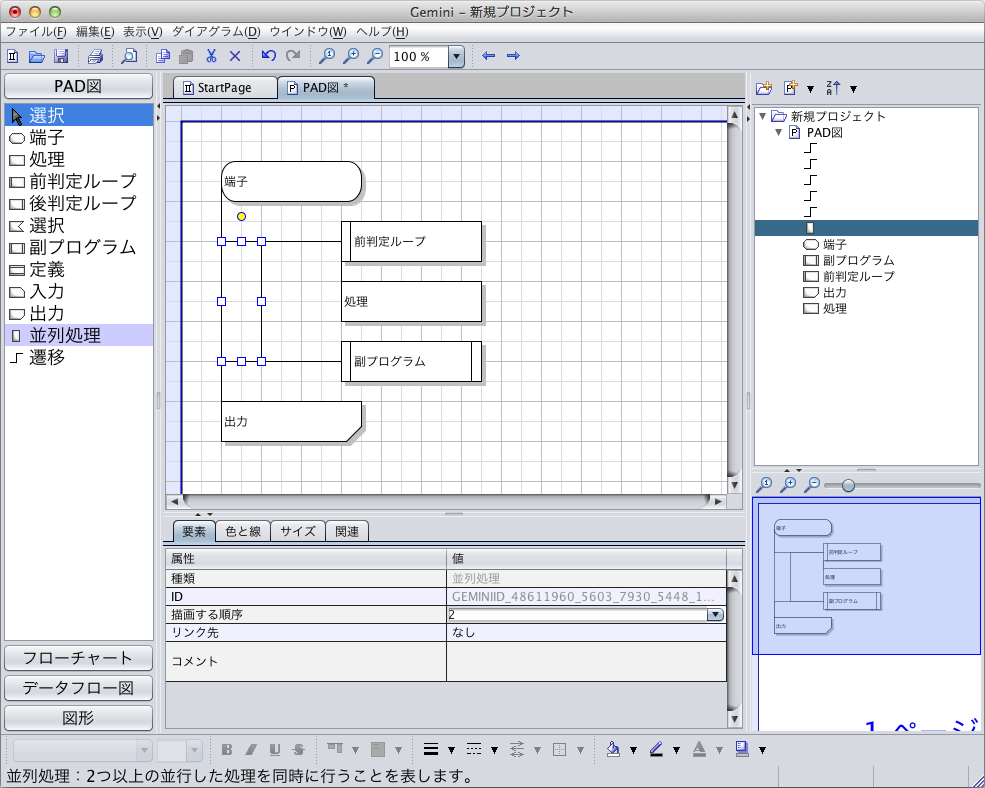Image resolution: width=985 pixels, height=788 pixels.
Task: Click the コメント value field
Action: [586, 661]
